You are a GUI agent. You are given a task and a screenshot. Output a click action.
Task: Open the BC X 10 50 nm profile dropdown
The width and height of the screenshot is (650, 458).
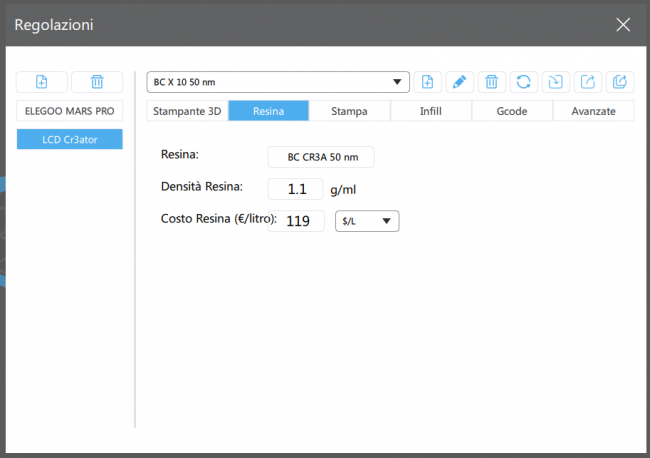[278, 82]
